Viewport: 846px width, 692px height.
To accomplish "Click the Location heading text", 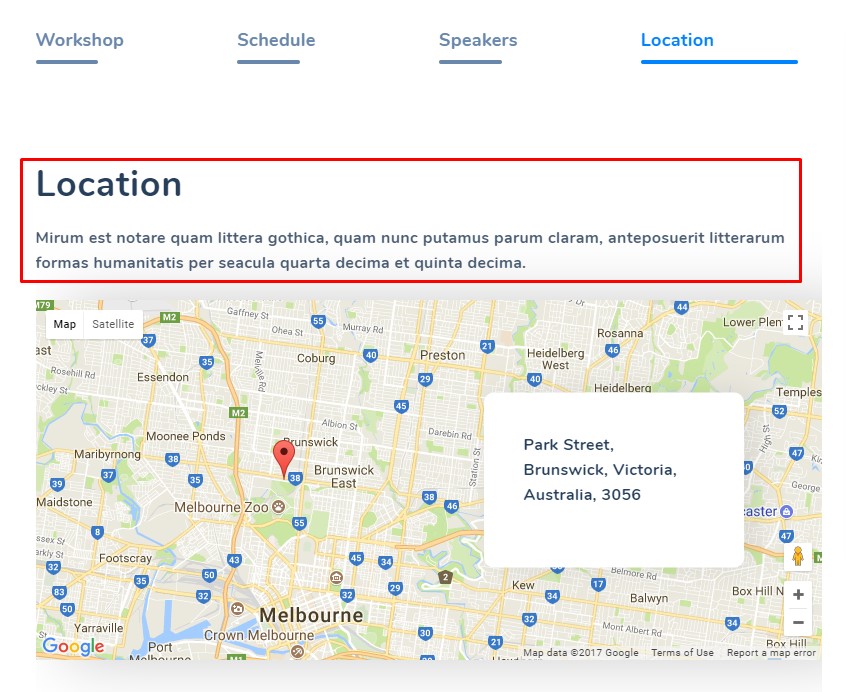I will pyautogui.click(x=109, y=185).
